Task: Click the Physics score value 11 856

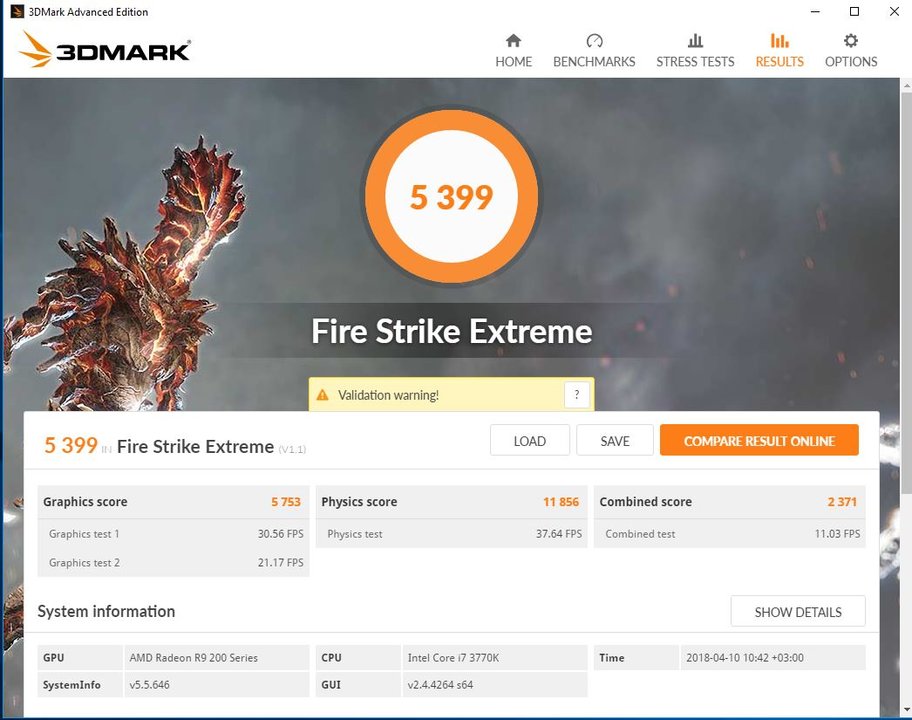Action: [x=561, y=502]
